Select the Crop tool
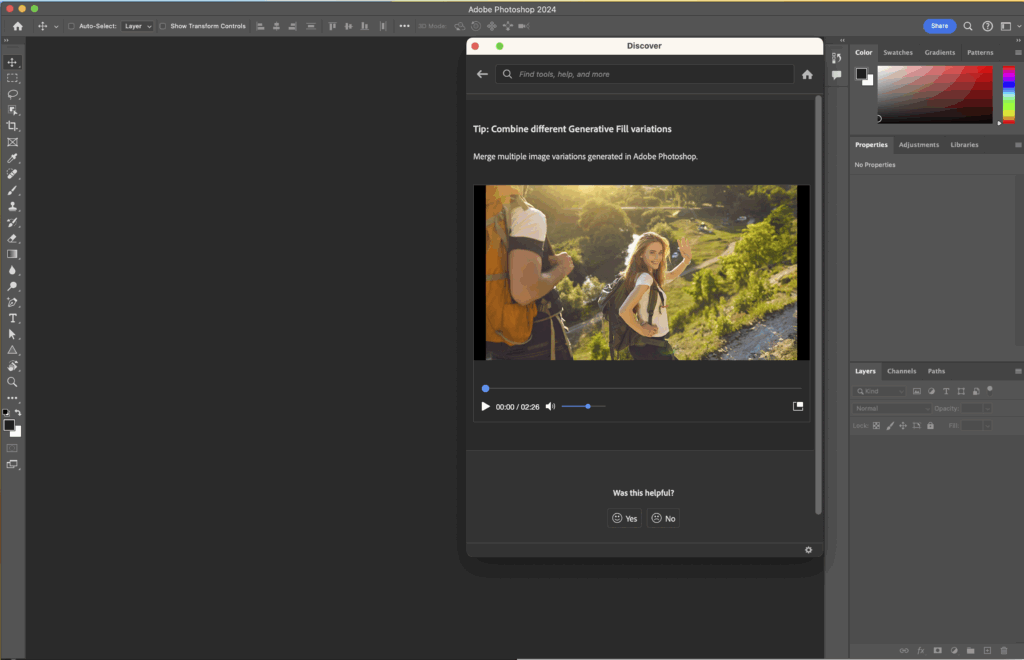 coord(12,126)
